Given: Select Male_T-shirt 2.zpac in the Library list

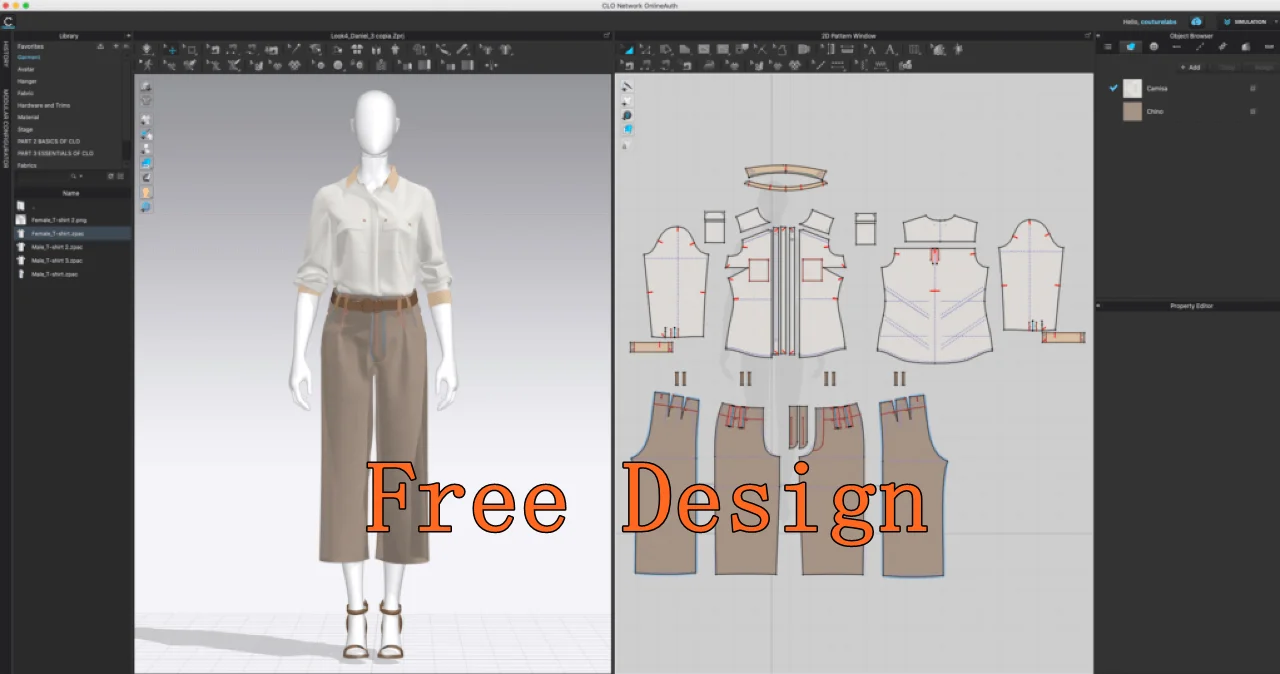Looking at the screenshot, I should pos(56,246).
